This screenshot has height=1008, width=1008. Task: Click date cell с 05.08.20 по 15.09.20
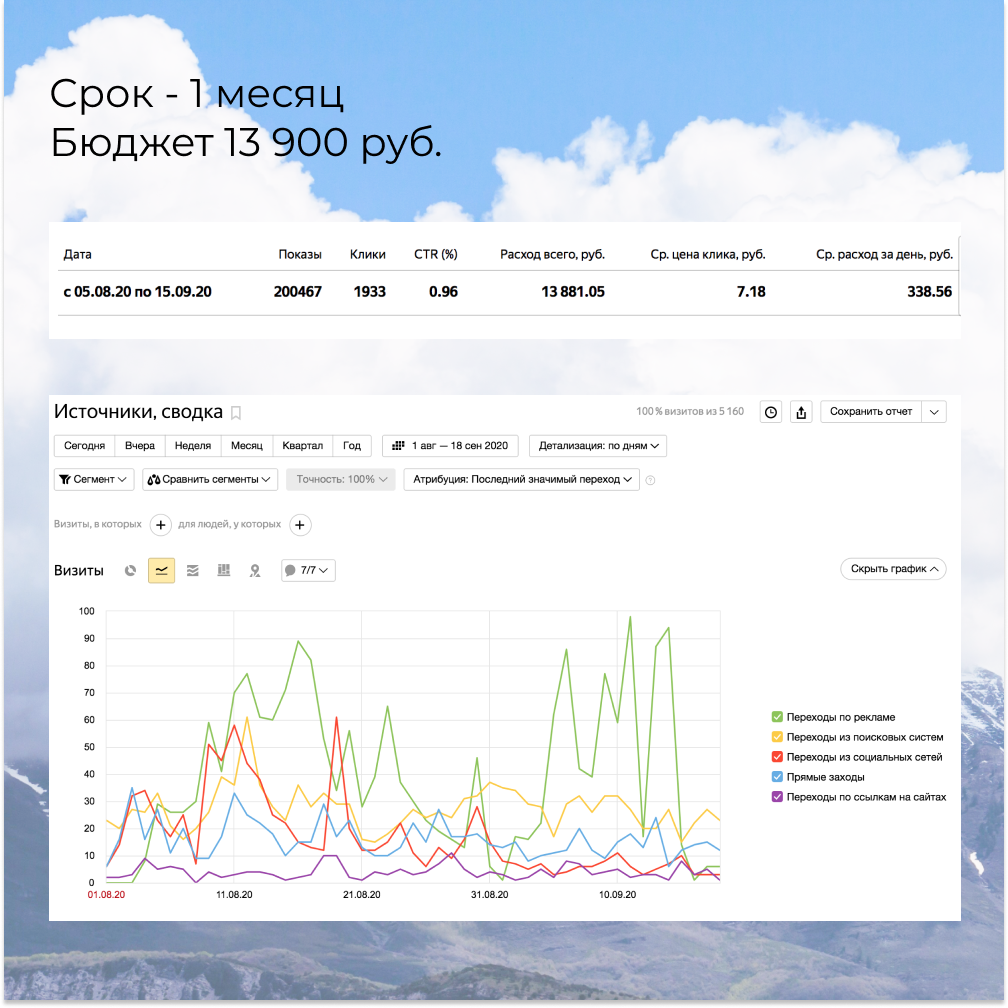coord(137,292)
